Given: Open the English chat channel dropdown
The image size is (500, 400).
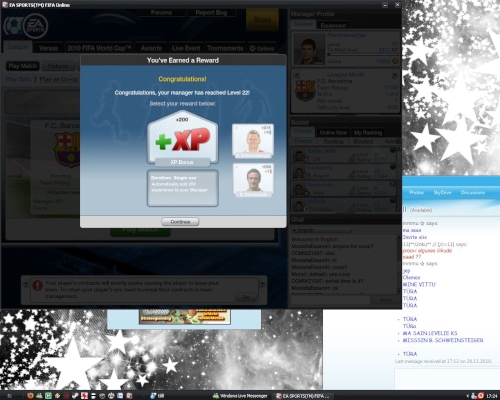Looking at the screenshot, I should coord(321,230).
